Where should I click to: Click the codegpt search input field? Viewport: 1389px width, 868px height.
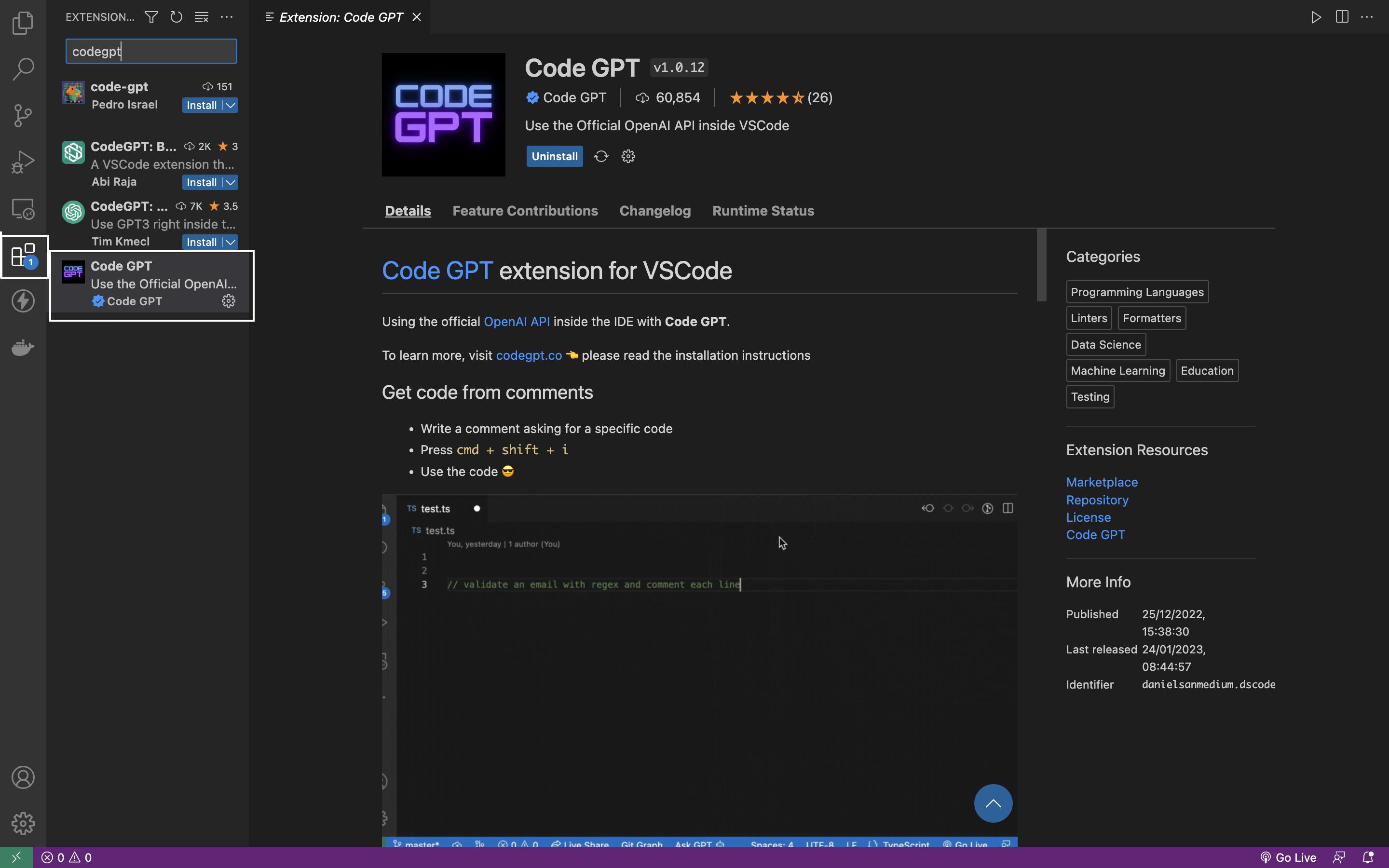click(x=151, y=51)
